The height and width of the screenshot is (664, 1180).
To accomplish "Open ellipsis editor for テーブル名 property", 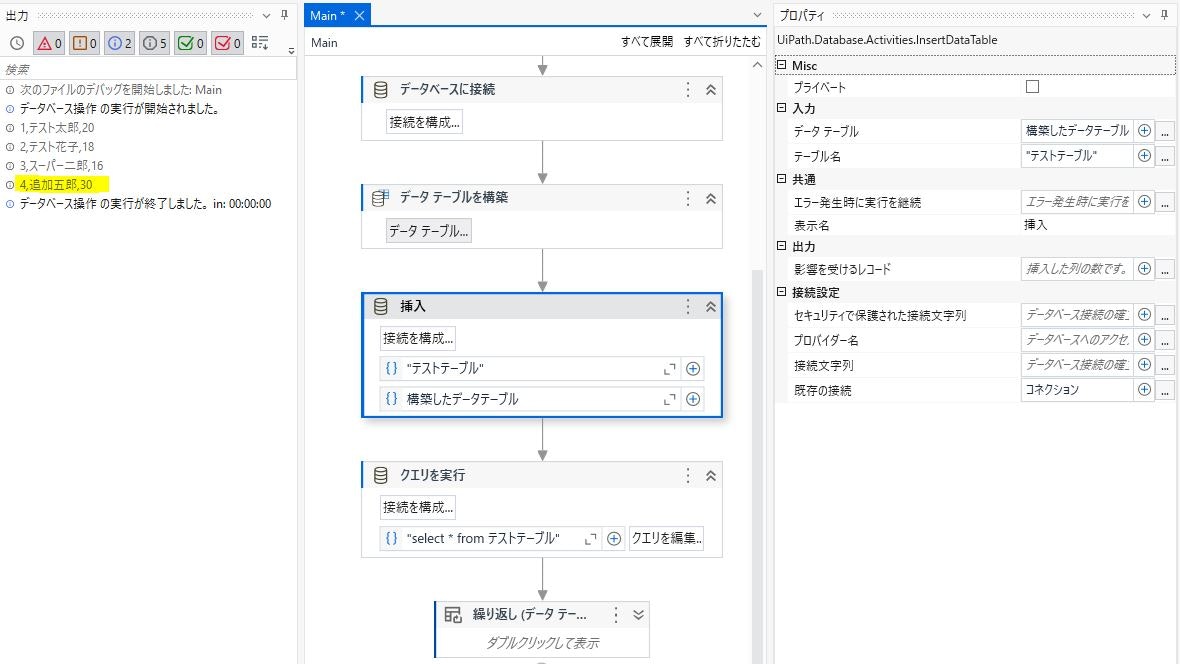I will pos(1165,156).
